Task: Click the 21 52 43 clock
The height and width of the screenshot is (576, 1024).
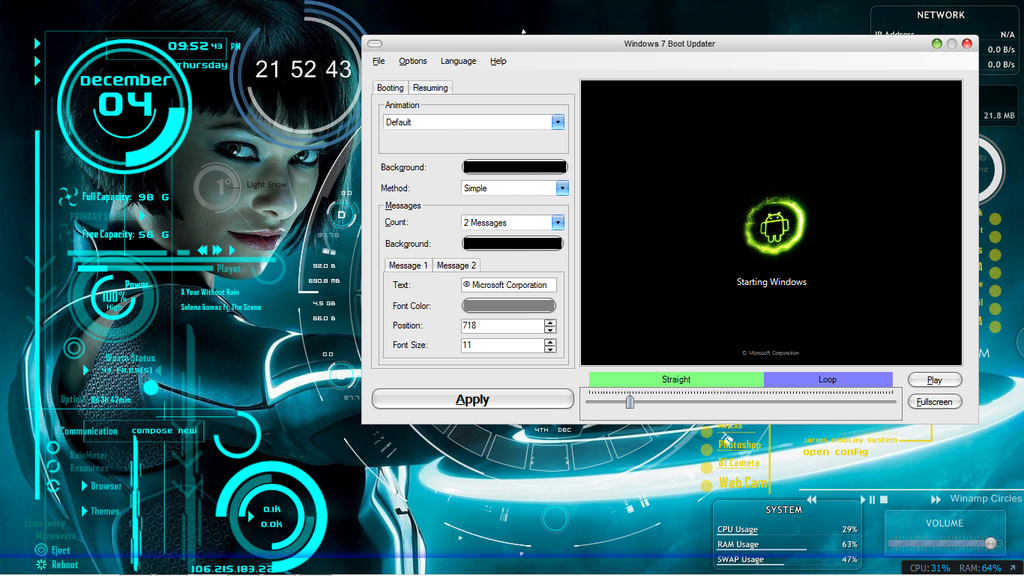Action: click(303, 69)
